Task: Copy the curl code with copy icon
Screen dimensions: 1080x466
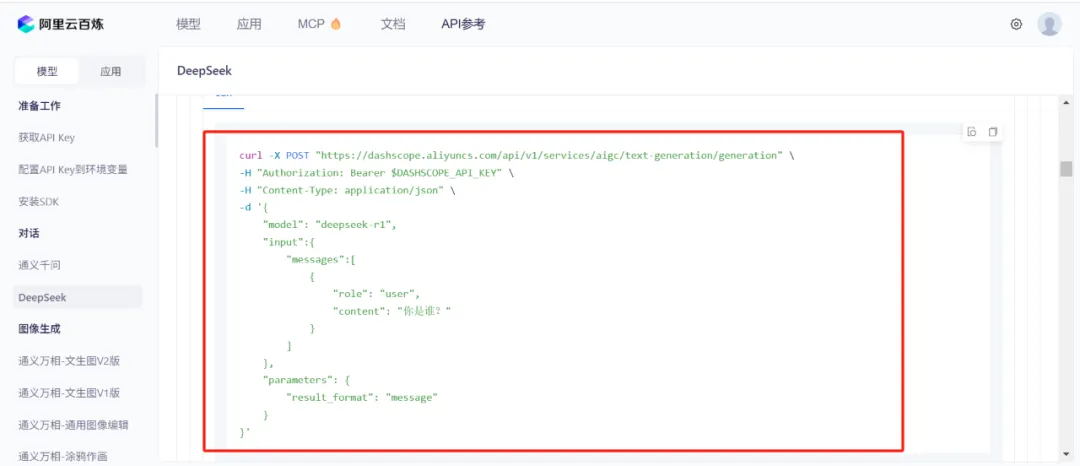Action: [993, 131]
